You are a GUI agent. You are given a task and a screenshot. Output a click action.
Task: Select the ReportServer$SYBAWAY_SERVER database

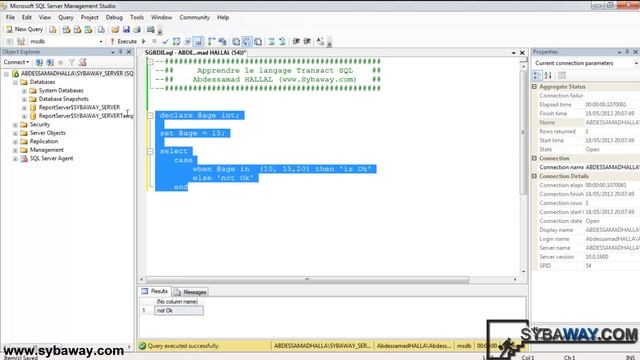[x=79, y=107]
